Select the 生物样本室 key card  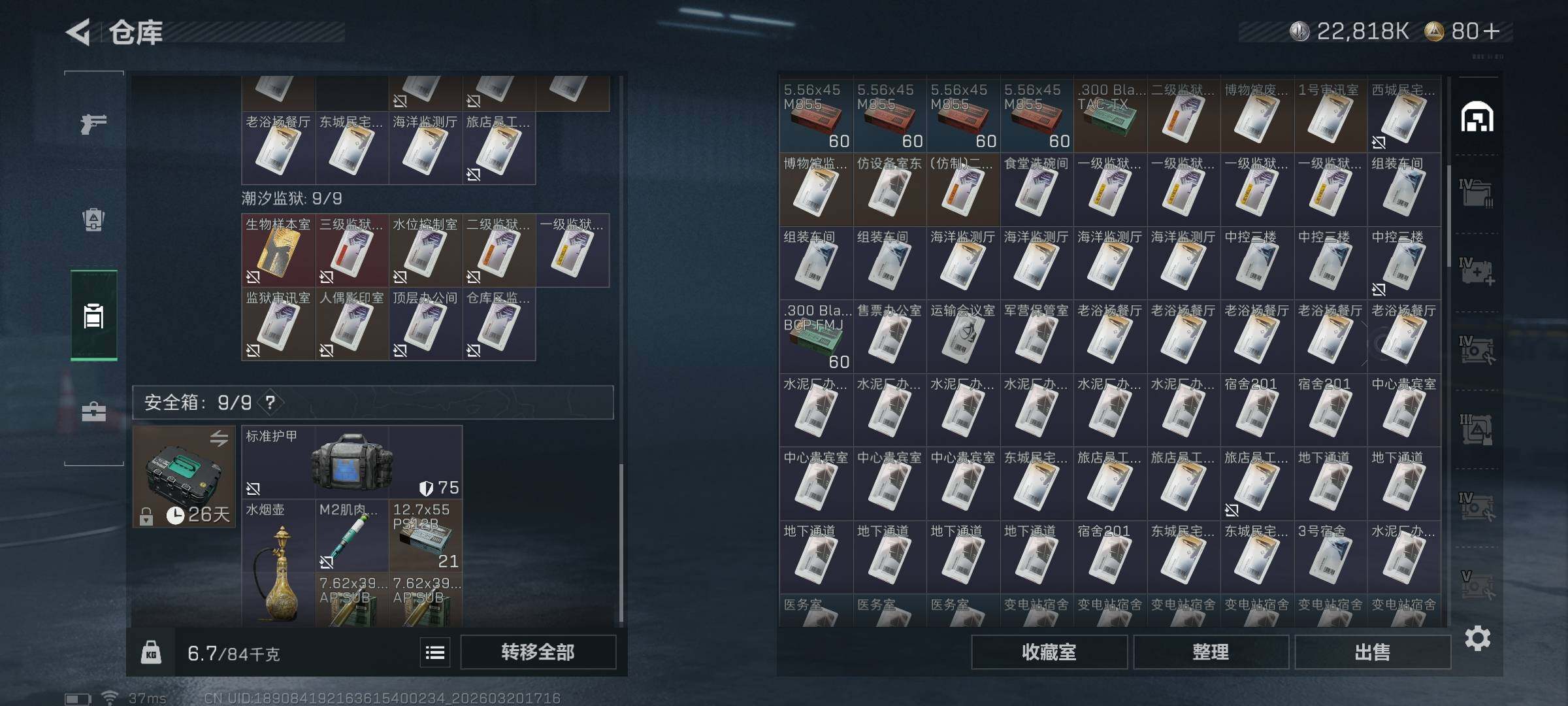point(278,250)
